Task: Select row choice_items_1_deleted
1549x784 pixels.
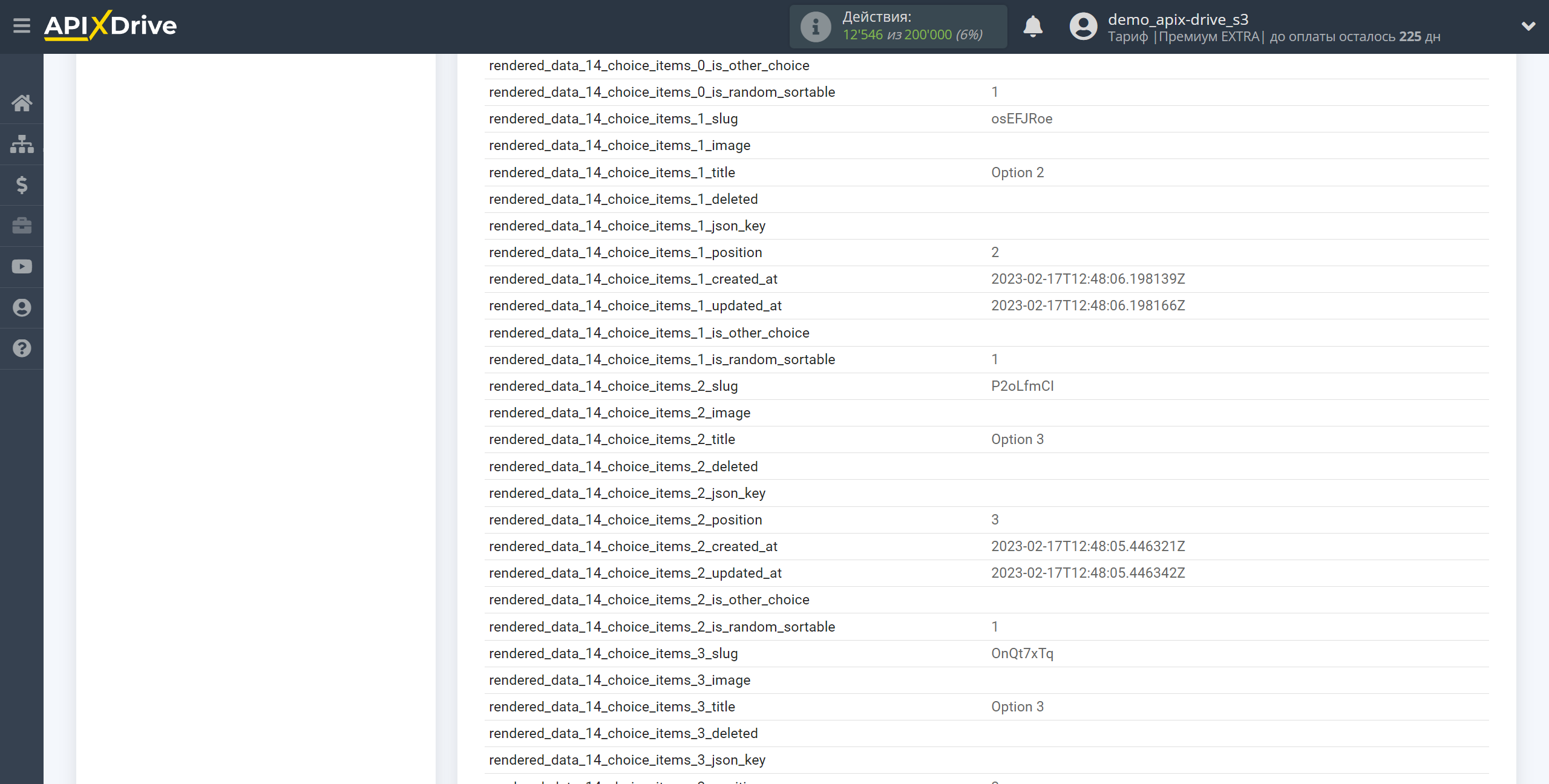Action: pos(986,199)
